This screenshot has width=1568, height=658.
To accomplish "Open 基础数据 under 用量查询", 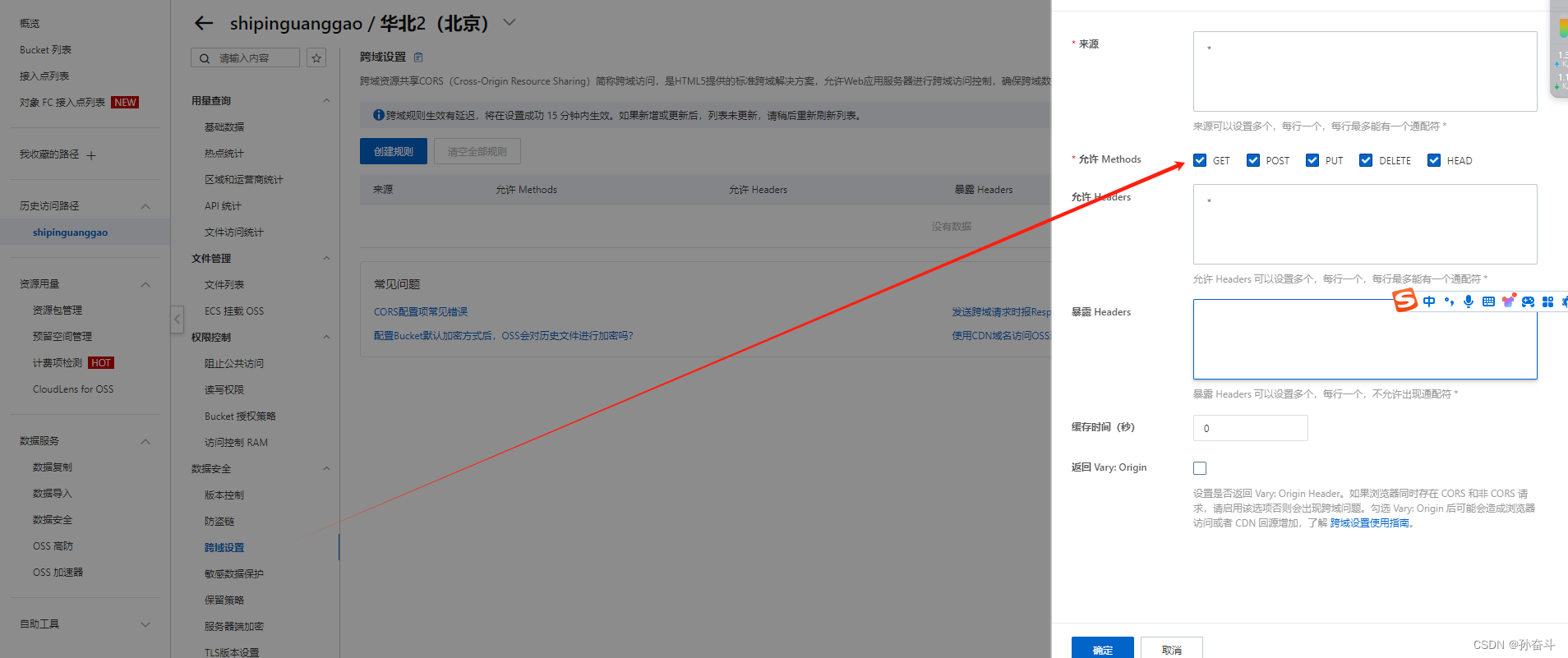I will click(x=224, y=127).
